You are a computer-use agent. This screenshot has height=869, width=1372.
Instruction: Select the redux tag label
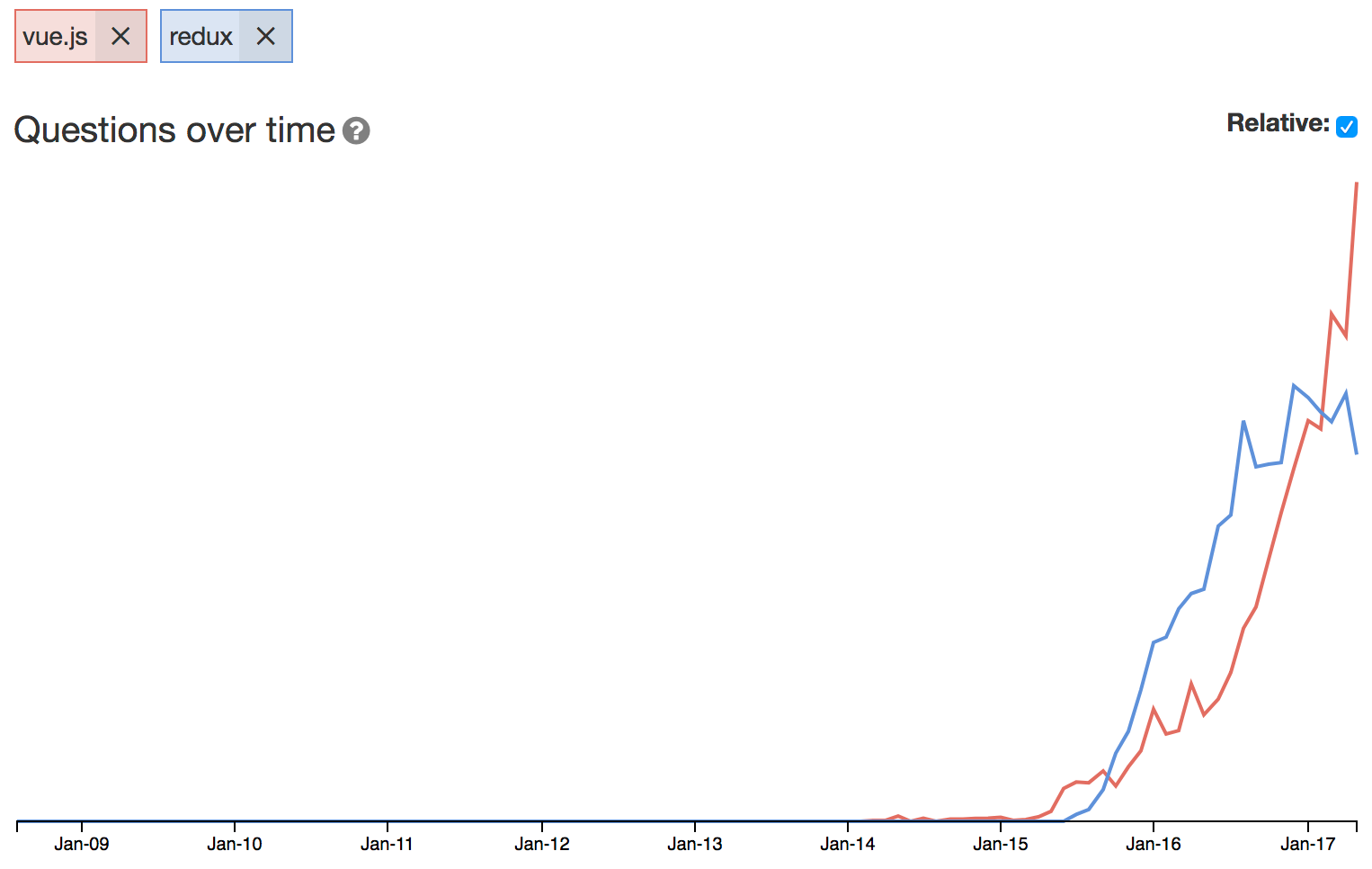click(200, 36)
